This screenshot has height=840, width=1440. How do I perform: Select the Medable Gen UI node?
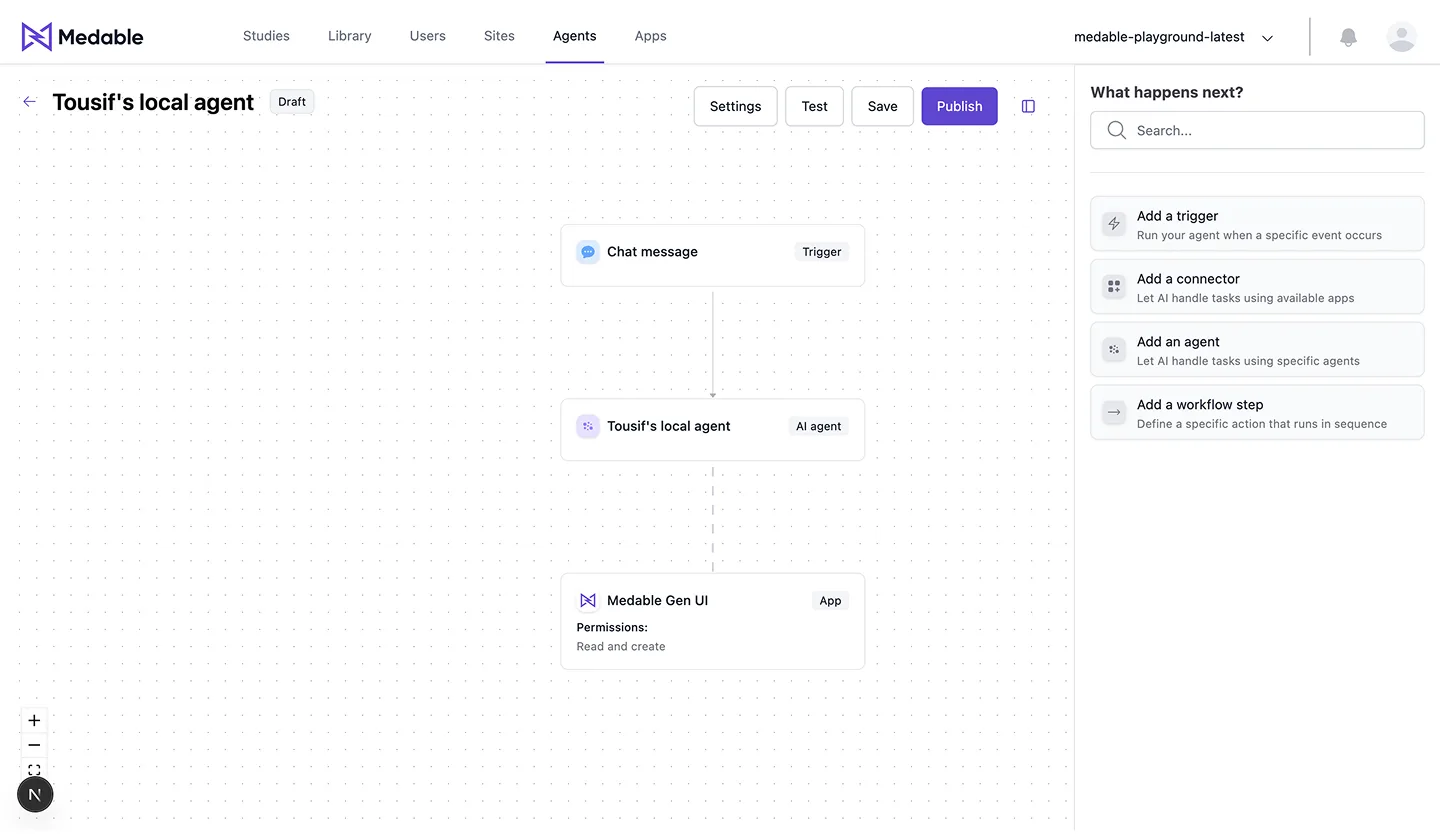[x=713, y=622]
